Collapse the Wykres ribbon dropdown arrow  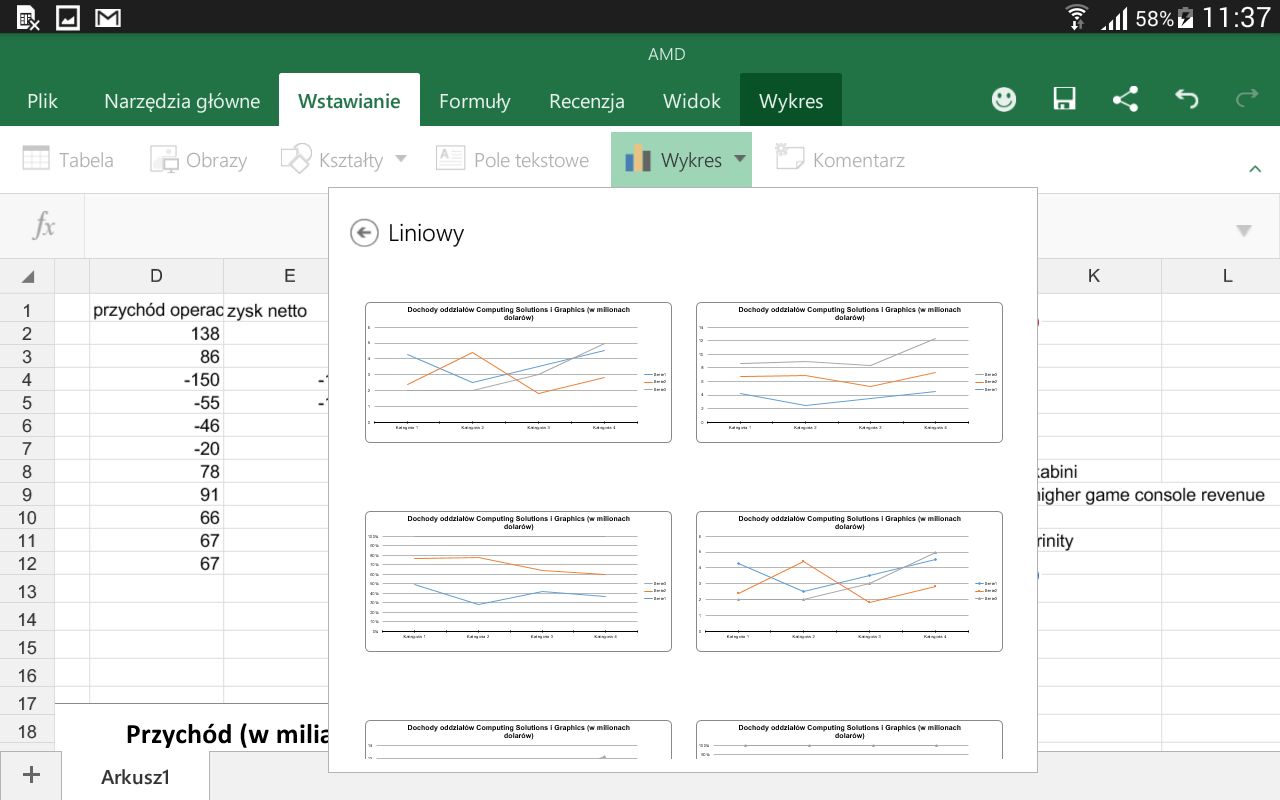[x=740, y=159]
